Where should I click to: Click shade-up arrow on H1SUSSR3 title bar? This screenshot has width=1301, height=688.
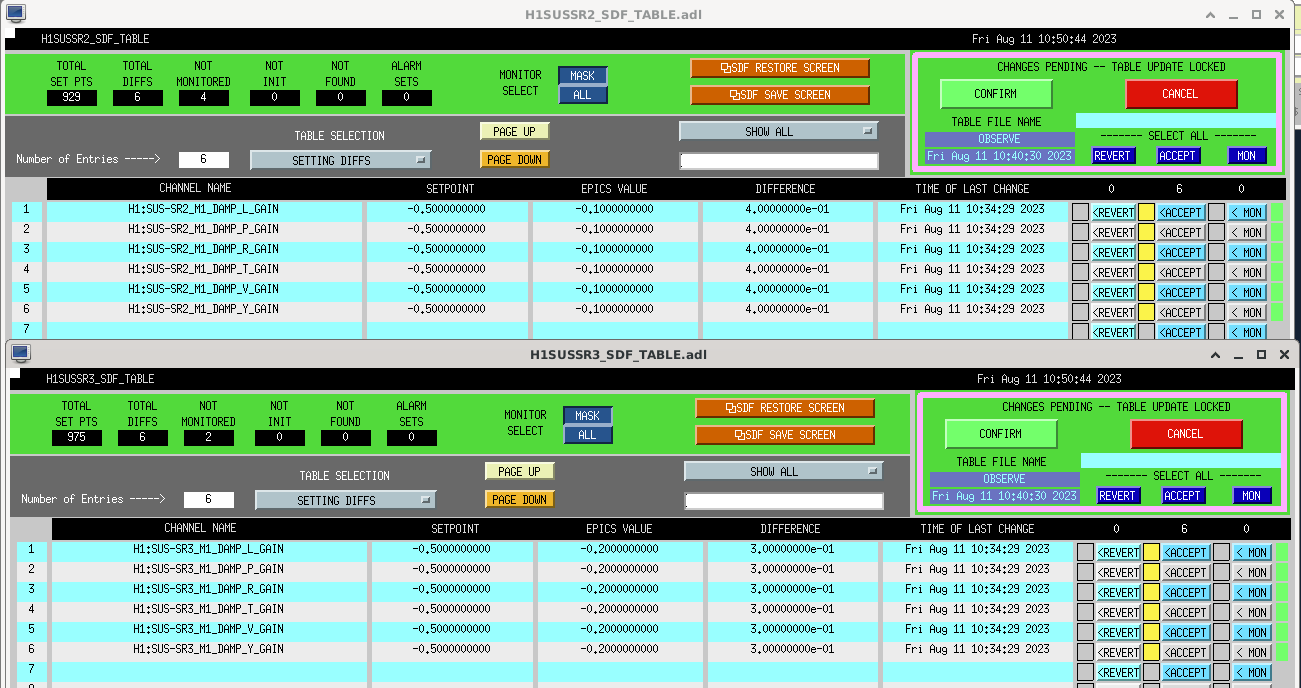[x=1216, y=355]
